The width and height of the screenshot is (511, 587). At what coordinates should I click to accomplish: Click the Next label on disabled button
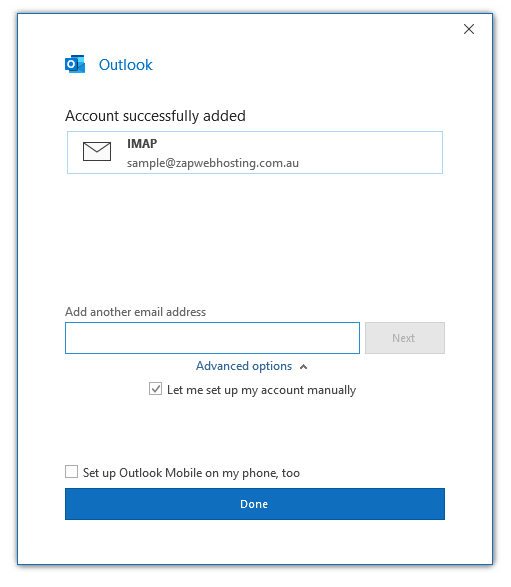tap(403, 338)
